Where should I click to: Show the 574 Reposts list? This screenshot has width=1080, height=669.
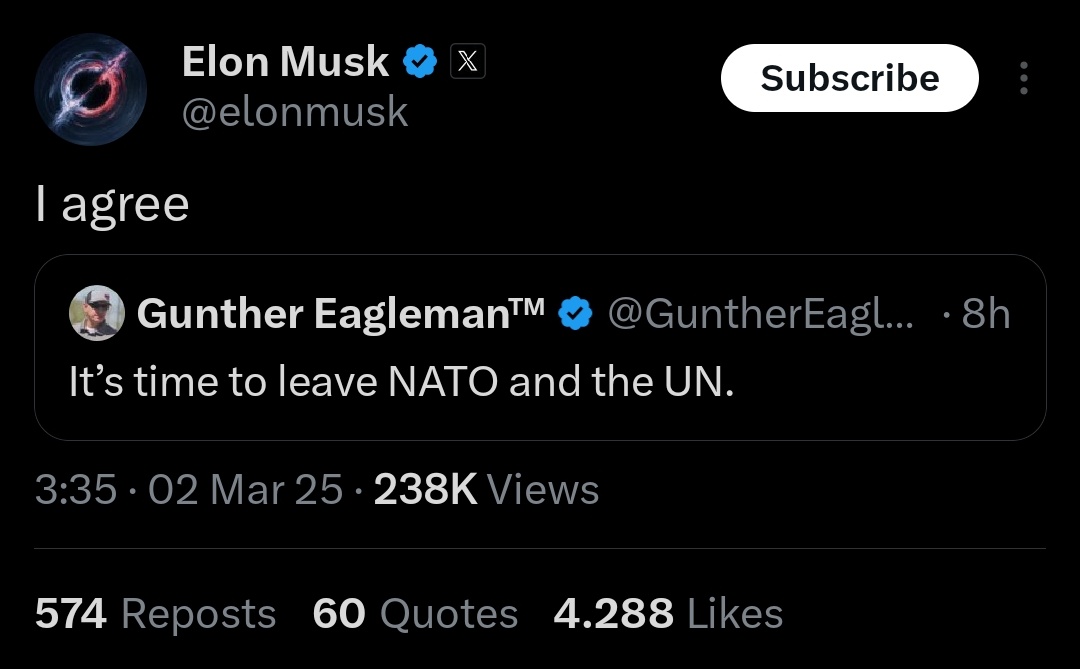tap(156, 613)
